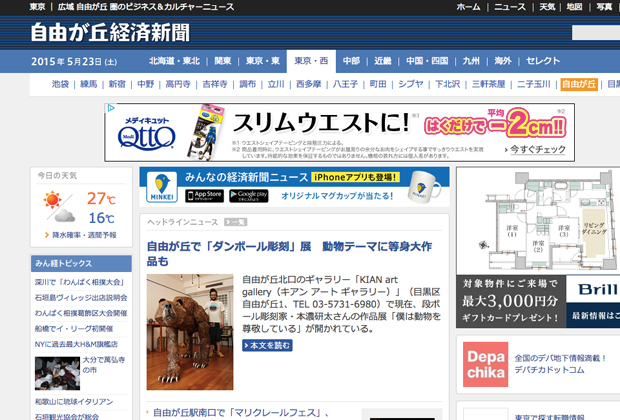The width and height of the screenshot is (620, 420).
Task: Open the Google Play download badge
Action: click(x=249, y=194)
